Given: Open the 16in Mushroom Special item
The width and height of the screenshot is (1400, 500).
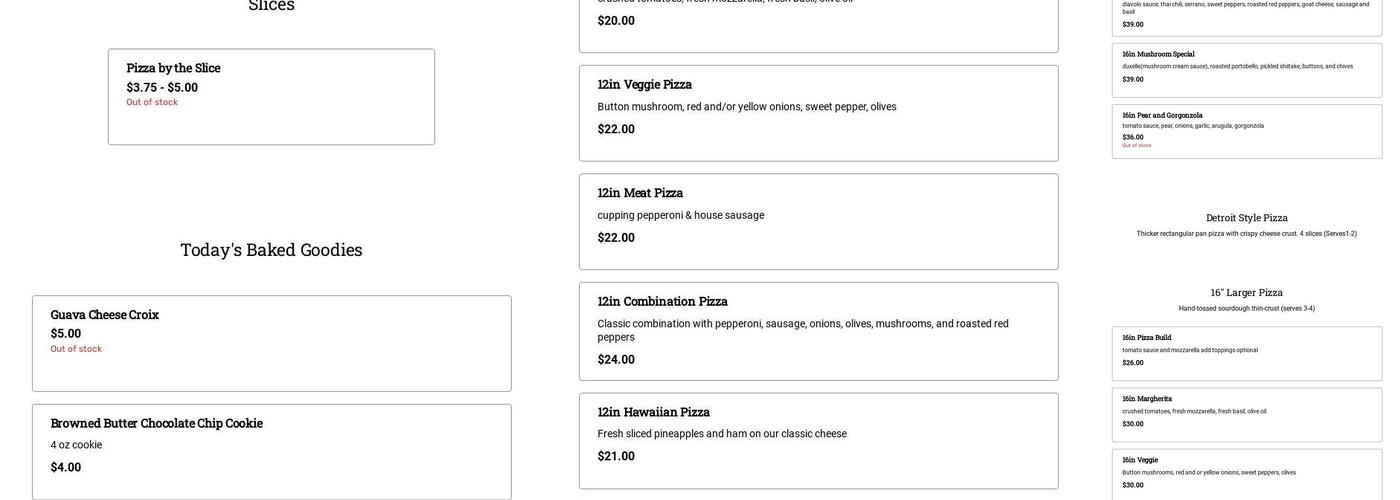Looking at the screenshot, I should 1246,70.
